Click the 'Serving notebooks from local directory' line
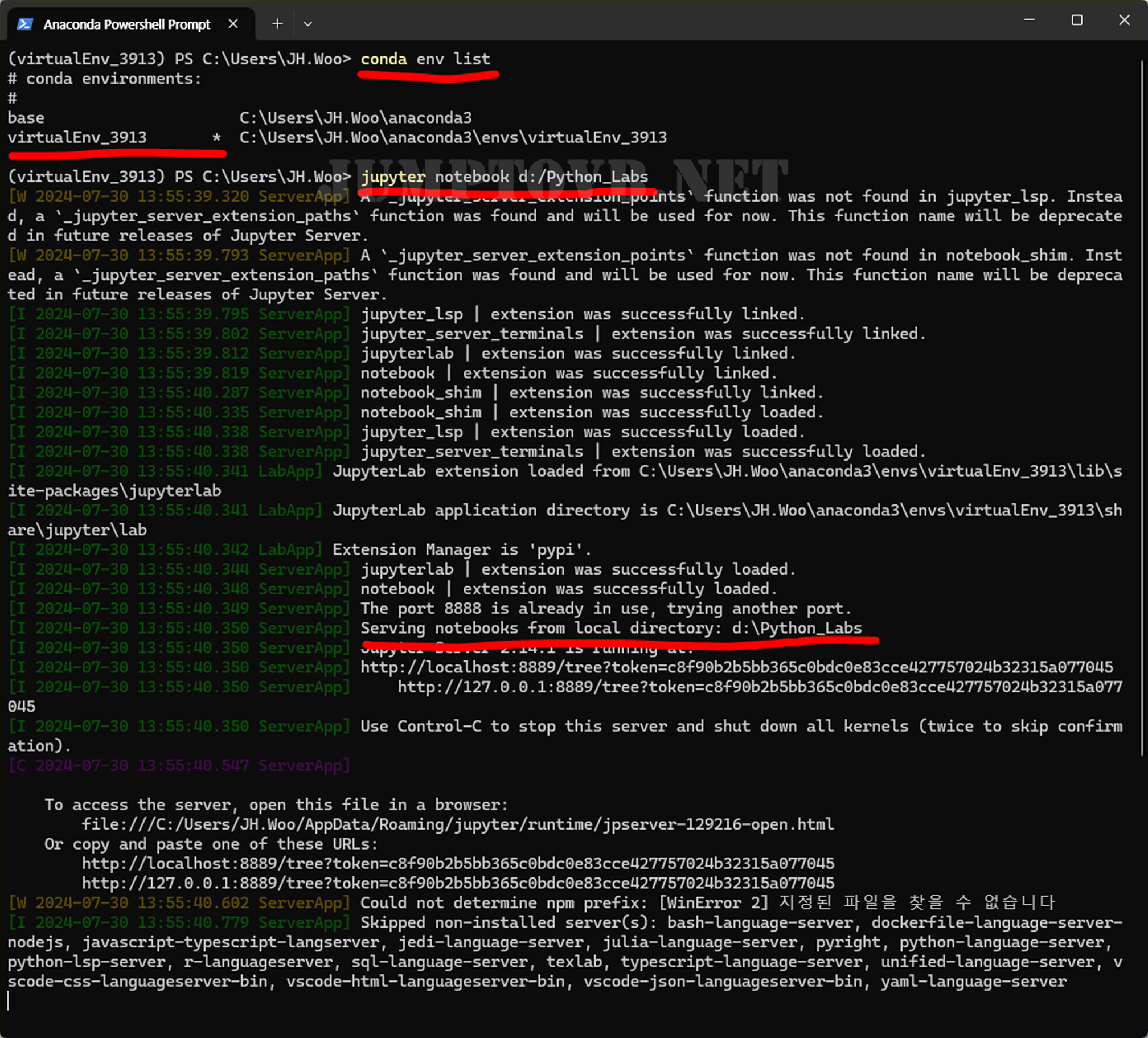The image size is (1148, 1038). (610, 627)
